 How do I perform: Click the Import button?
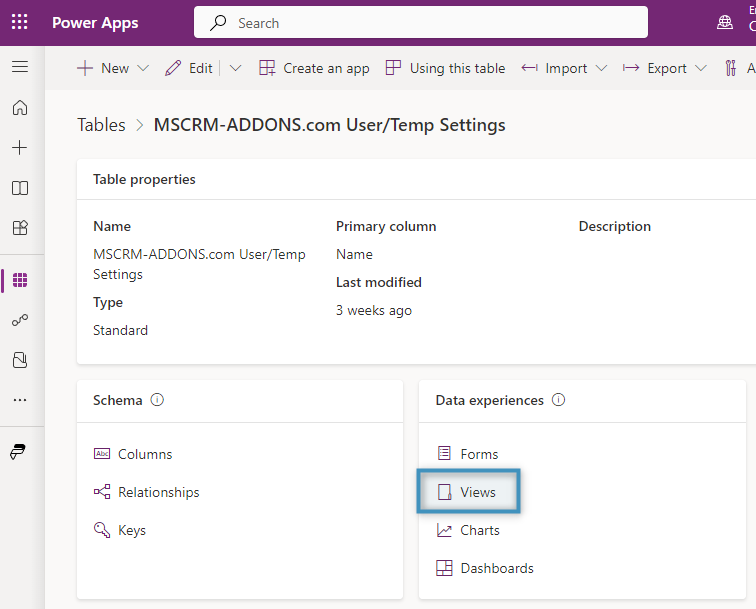coord(554,68)
